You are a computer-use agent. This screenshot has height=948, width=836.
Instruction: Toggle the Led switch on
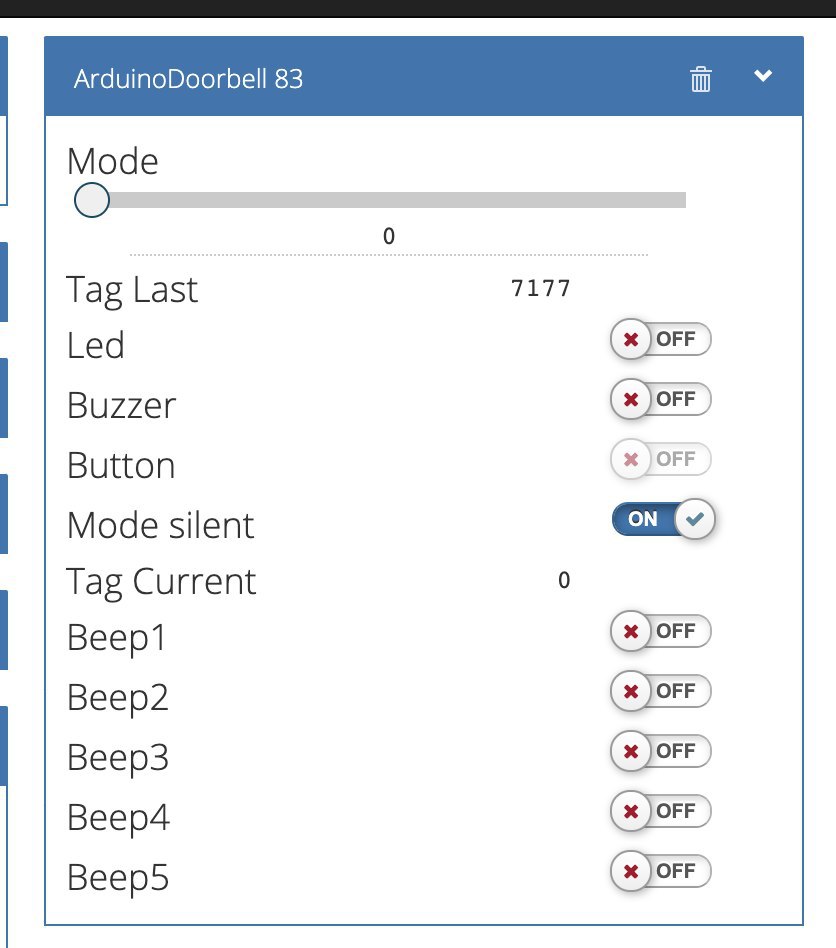click(661, 339)
